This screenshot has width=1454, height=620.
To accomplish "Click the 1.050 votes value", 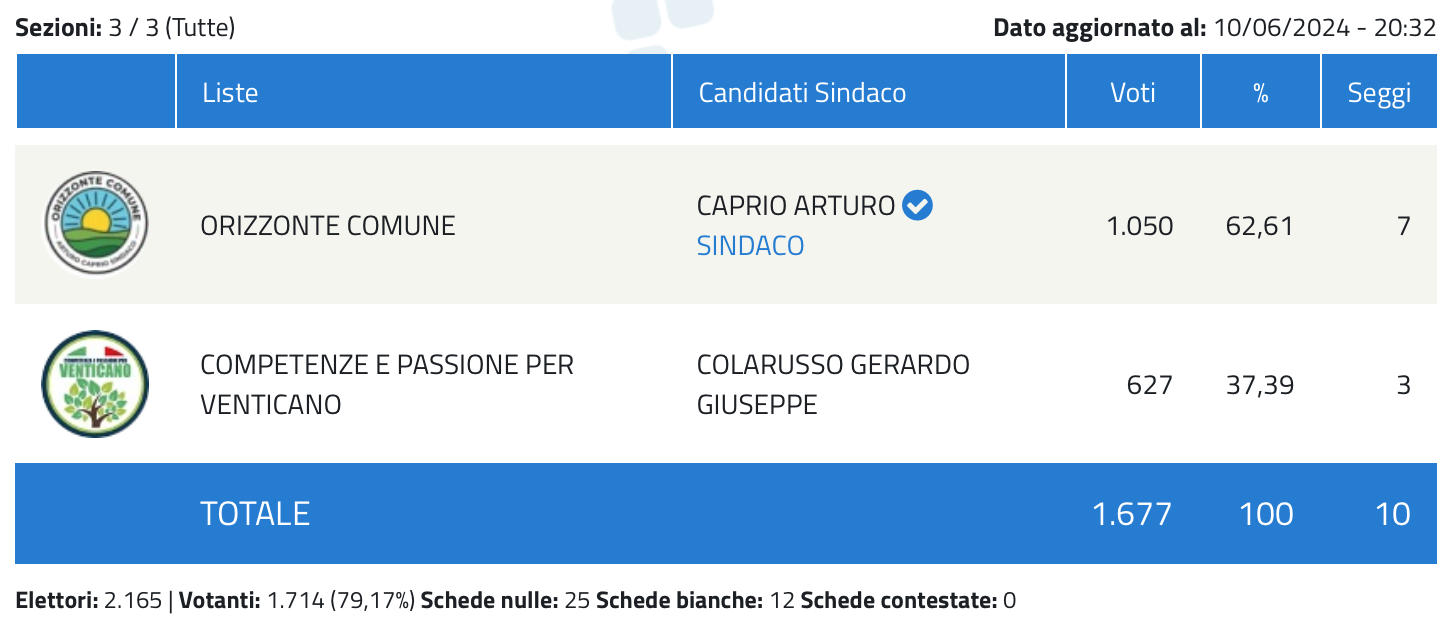I will (1140, 226).
